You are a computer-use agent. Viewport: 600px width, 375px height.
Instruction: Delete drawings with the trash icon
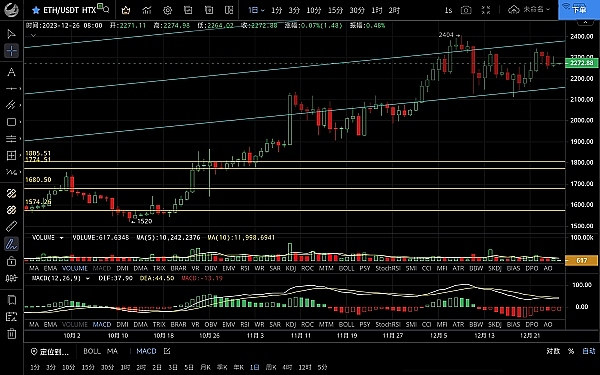click(x=11, y=334)
